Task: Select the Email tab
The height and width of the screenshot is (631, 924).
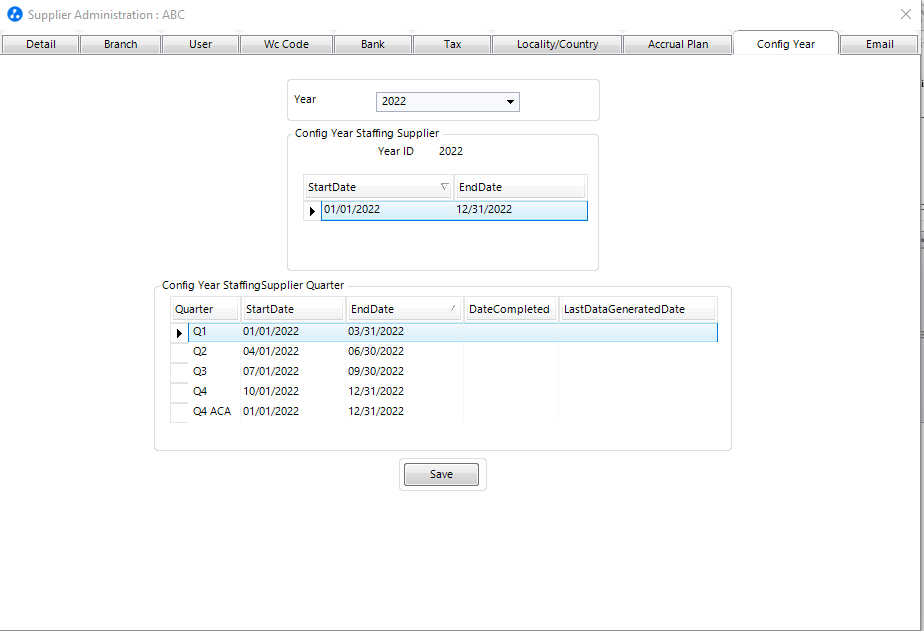Action: tap(880, 44)
